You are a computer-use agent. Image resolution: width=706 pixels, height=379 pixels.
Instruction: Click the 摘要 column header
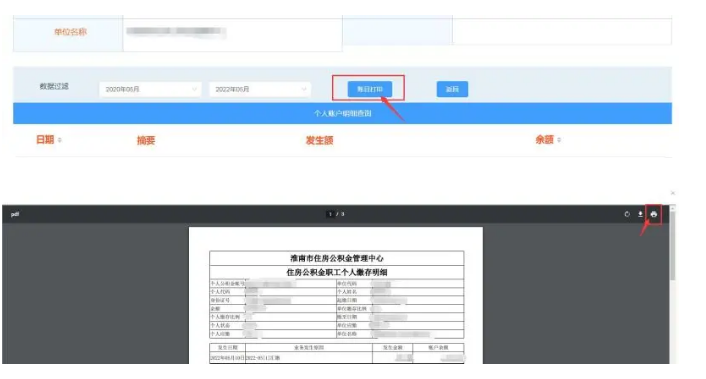point(146,140)
